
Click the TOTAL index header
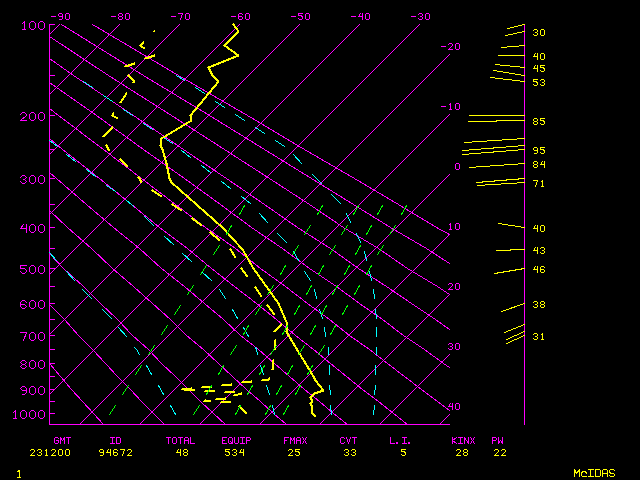180,440
